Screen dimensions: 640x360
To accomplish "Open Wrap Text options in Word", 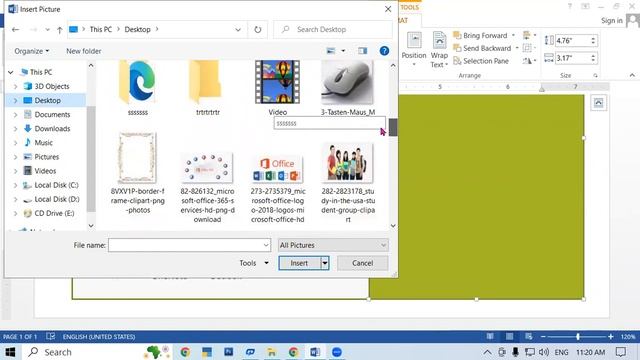I will click(x=439, y=49).
